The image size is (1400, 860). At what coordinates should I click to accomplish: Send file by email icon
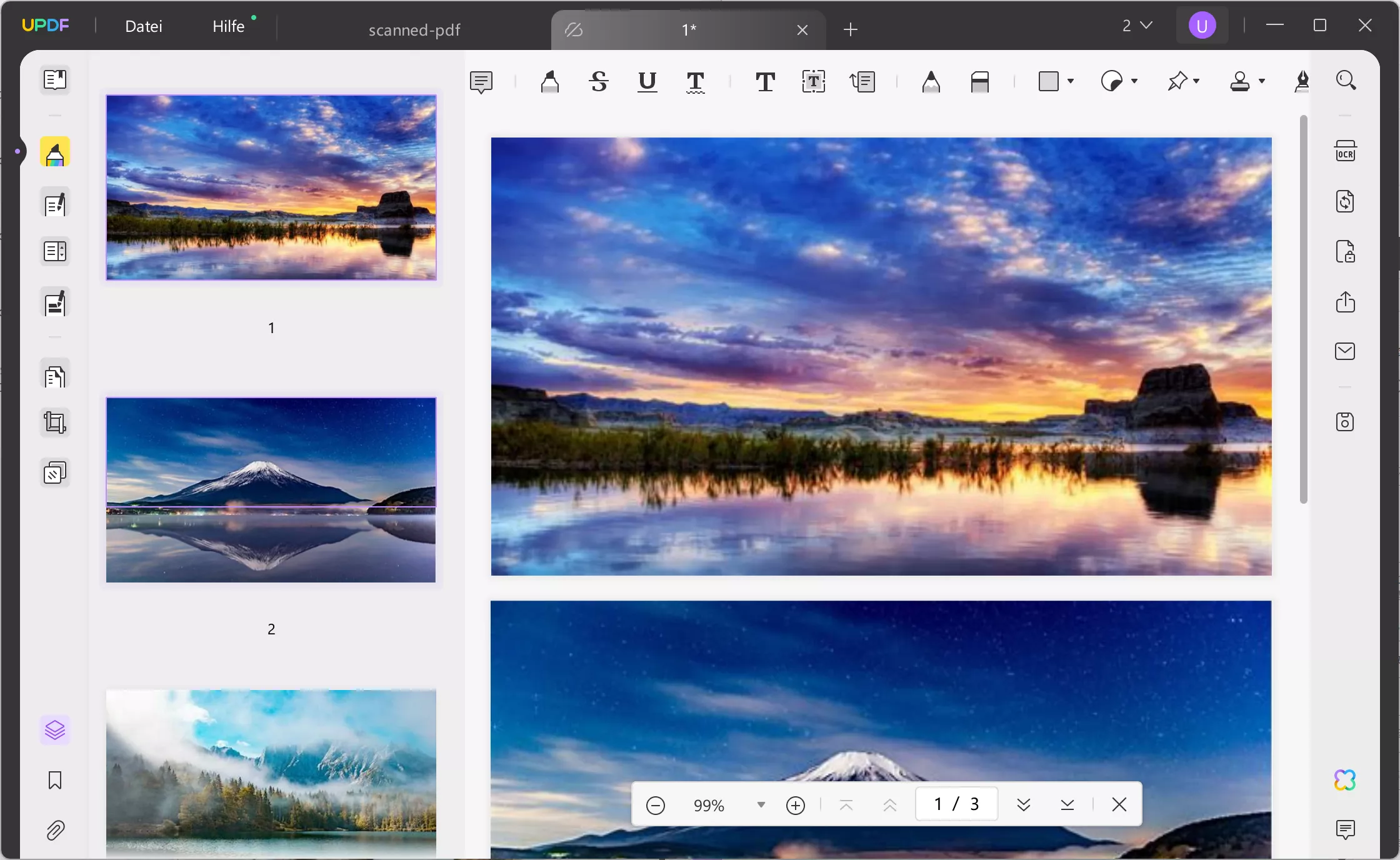[1345, 351]
